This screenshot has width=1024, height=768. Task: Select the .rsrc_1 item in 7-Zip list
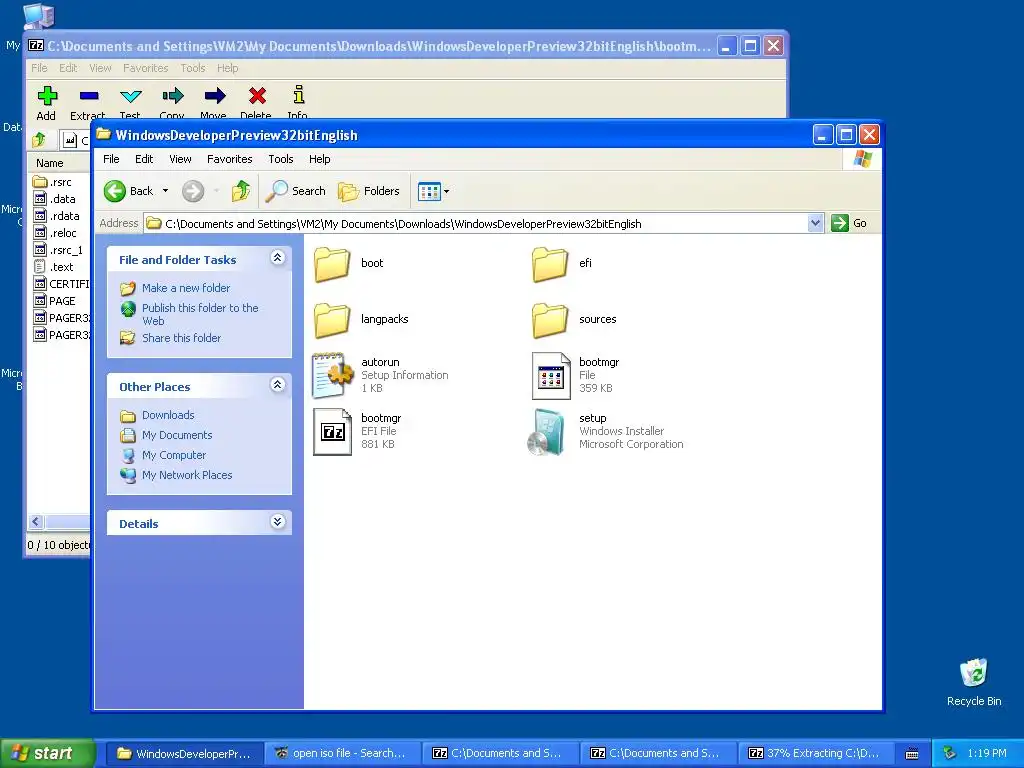[x=58, y=250]
